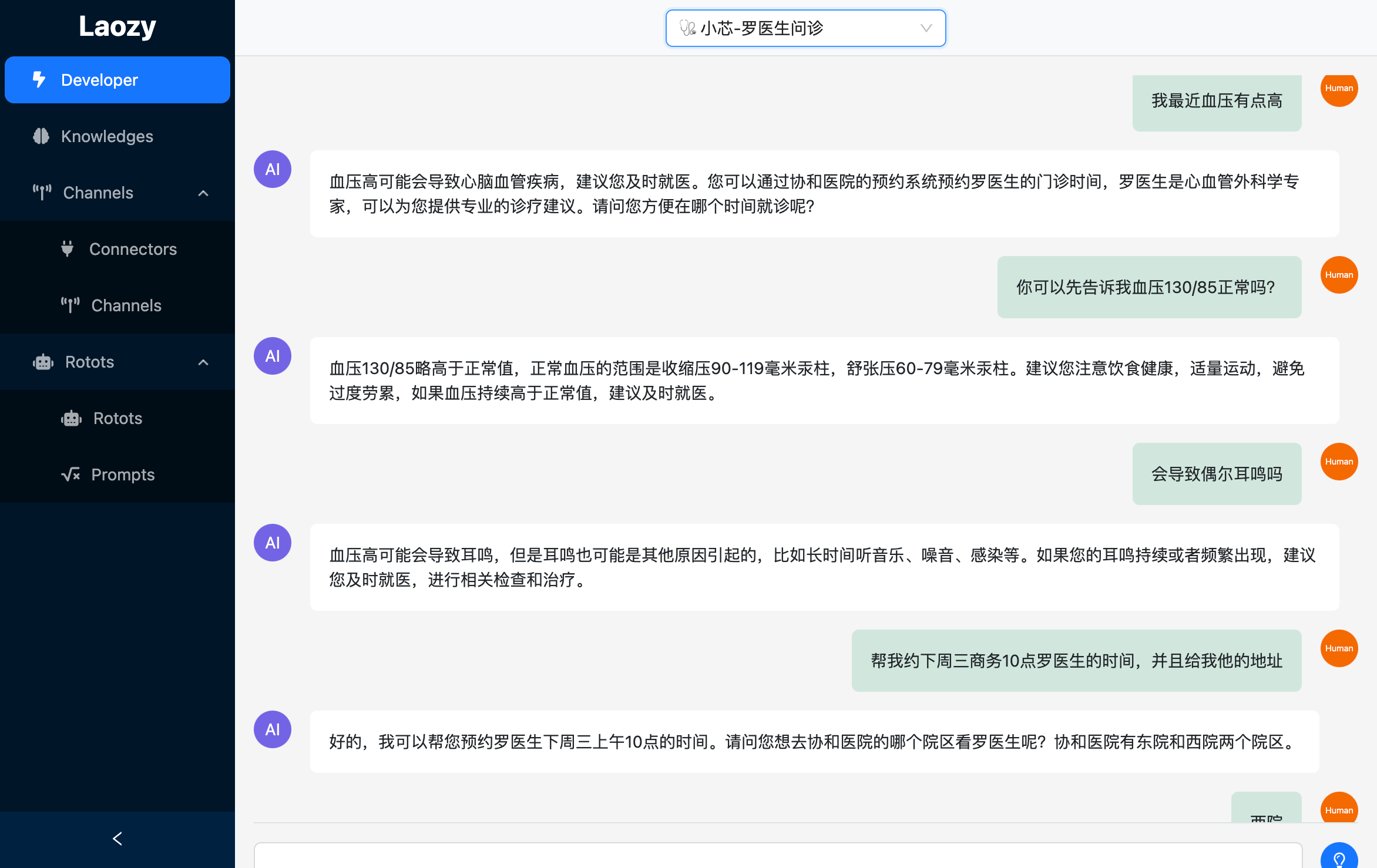Open the Channels submenu item

click(117, 305)
